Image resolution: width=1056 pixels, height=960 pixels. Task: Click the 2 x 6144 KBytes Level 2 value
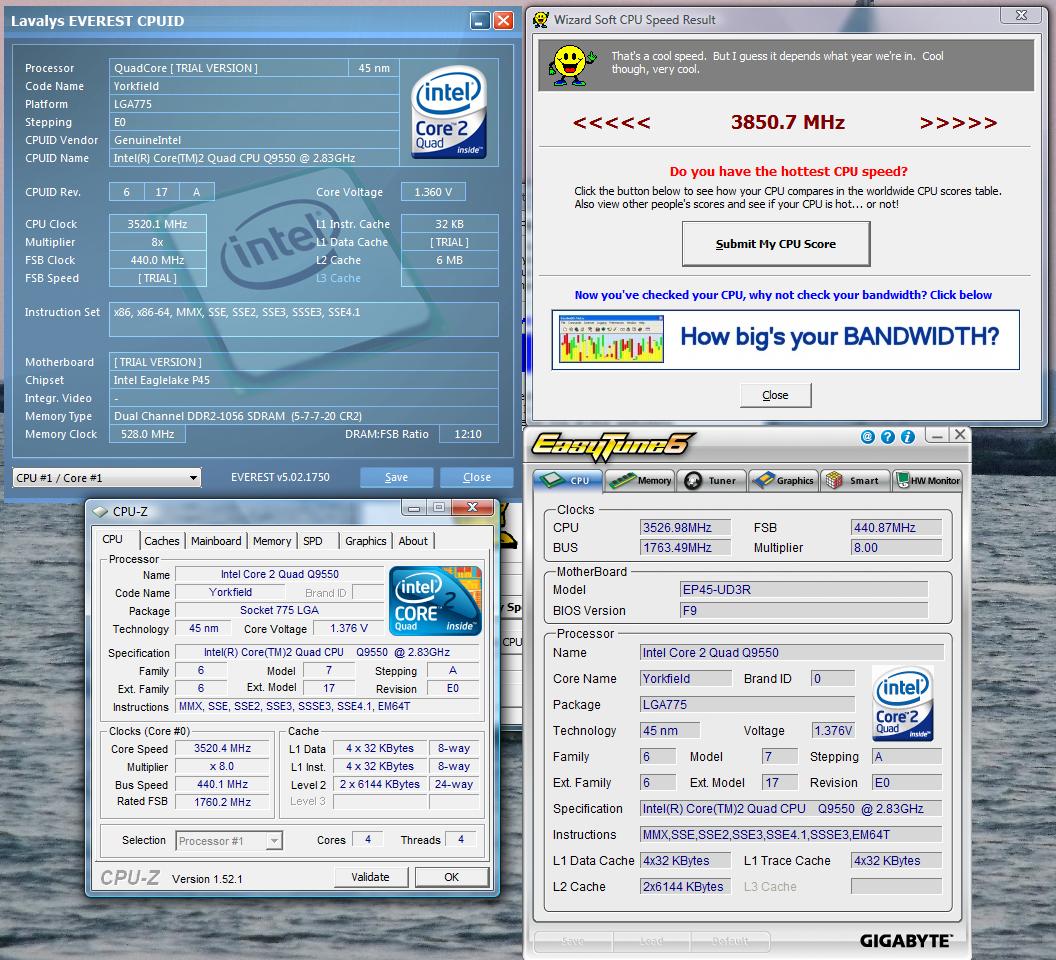point(380,785)
